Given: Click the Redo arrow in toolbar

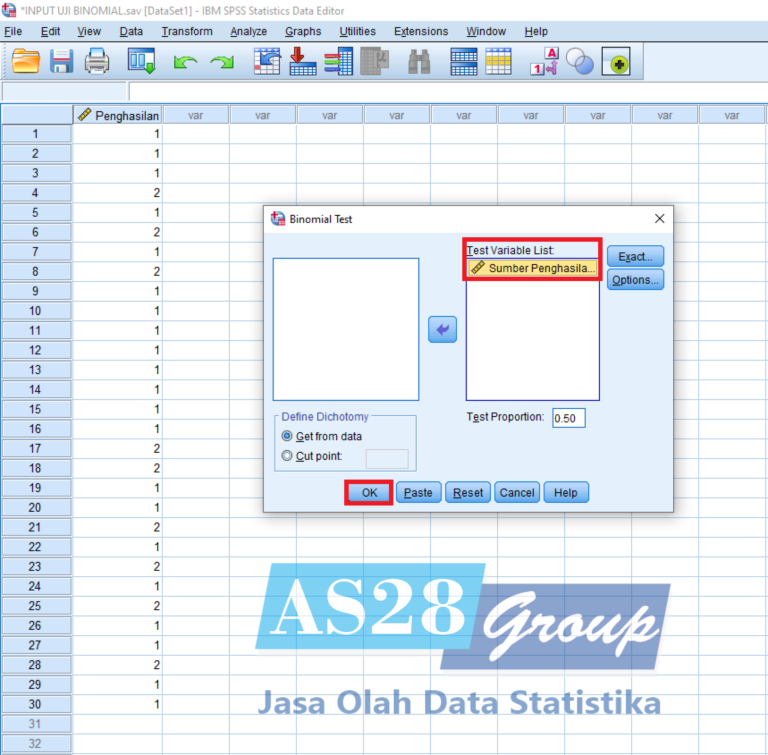Looking at the screenshot, I should point(222,63).
